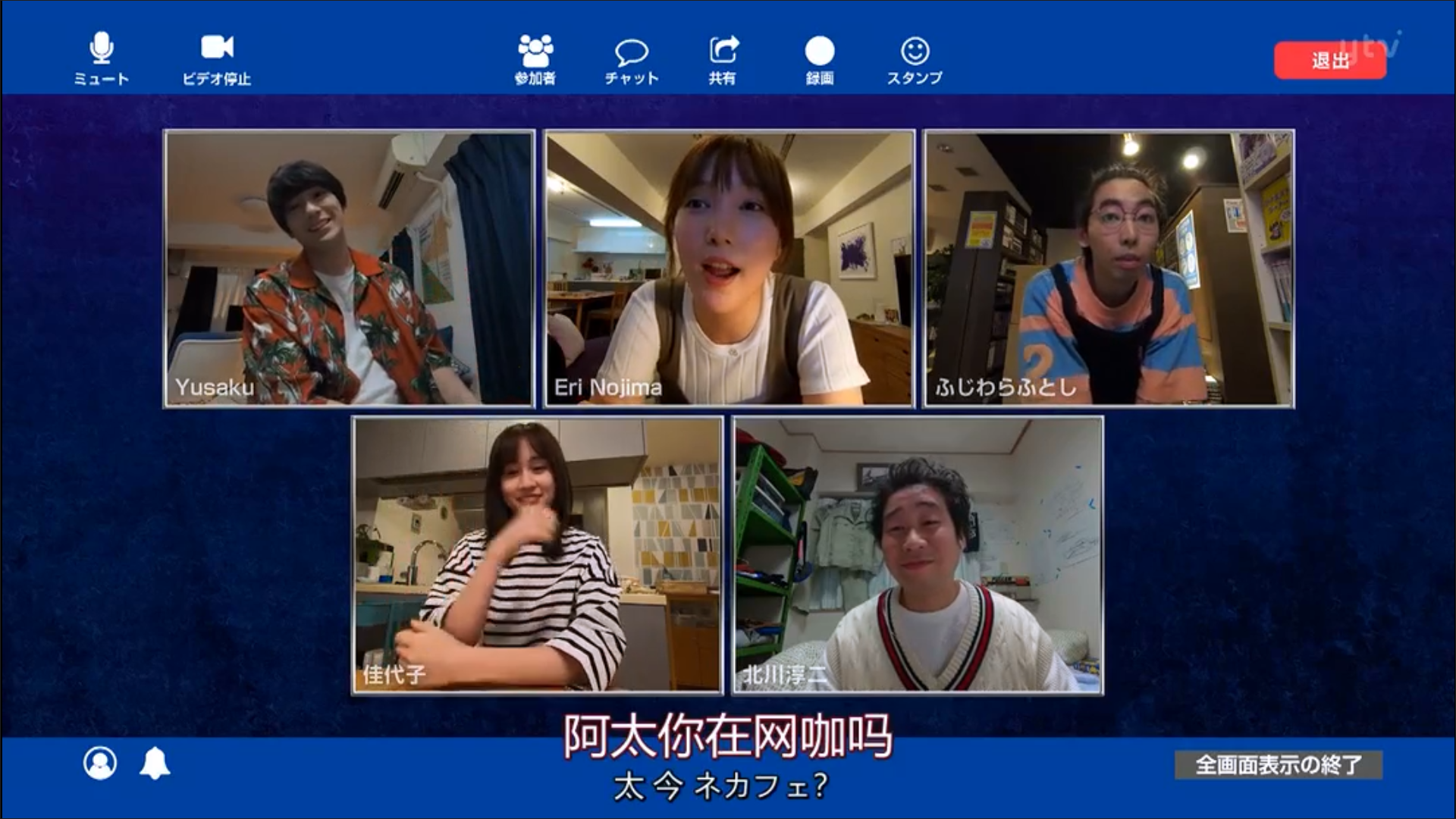The image size is (1456, 819).
Task: Select 北川淳二's video tile
Action: pos(918,555)
